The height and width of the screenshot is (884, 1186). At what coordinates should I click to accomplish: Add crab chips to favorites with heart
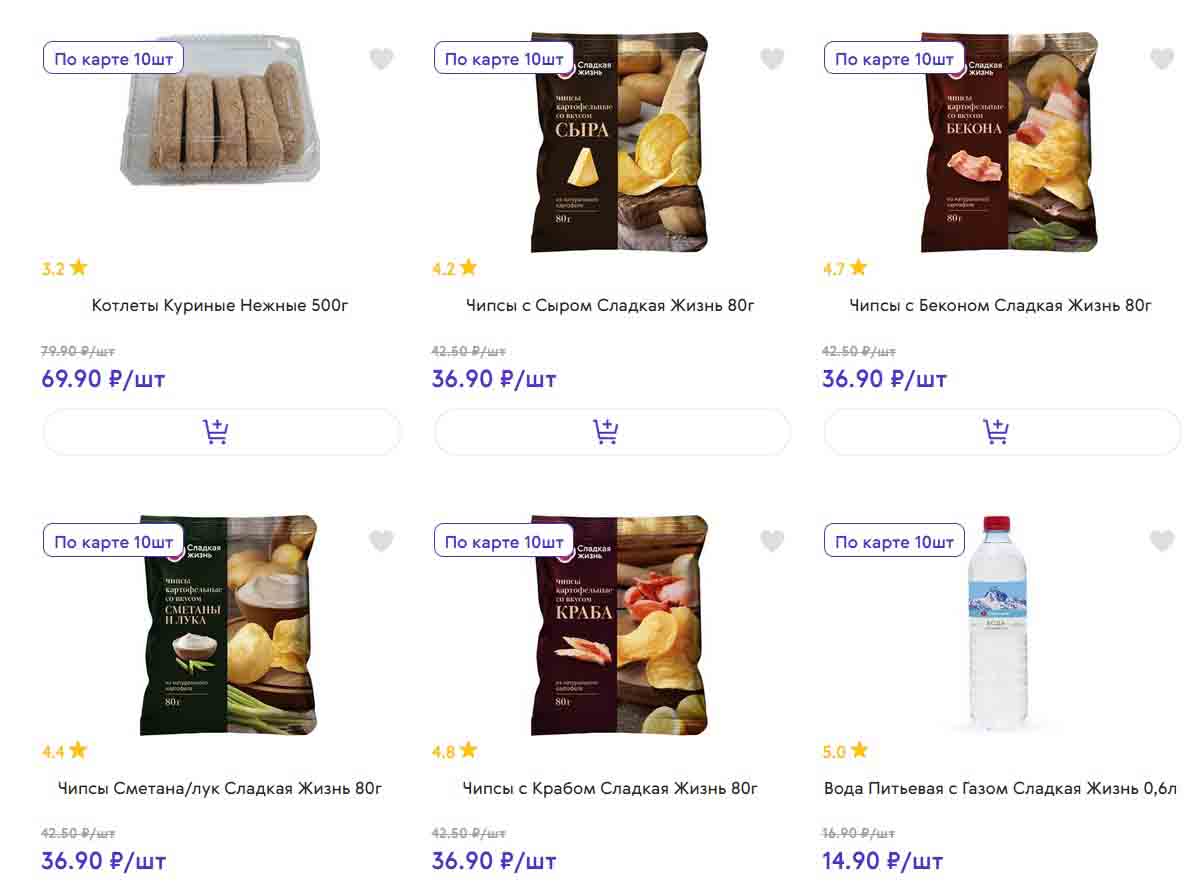(x=772, y=541)
